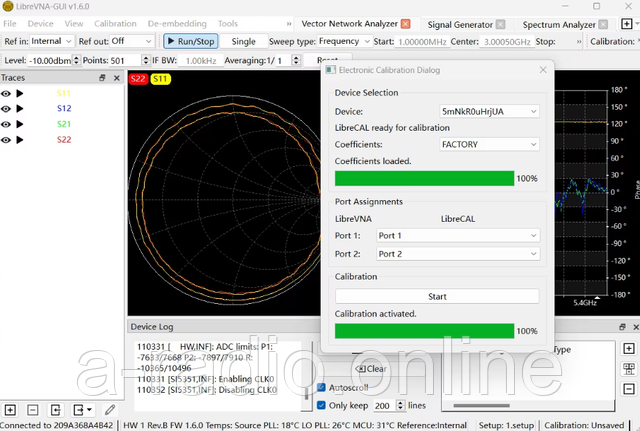Toggle visibility of S22 trace
The height and width of the screenshot is (431, 640).
click(x=6, y=140)
